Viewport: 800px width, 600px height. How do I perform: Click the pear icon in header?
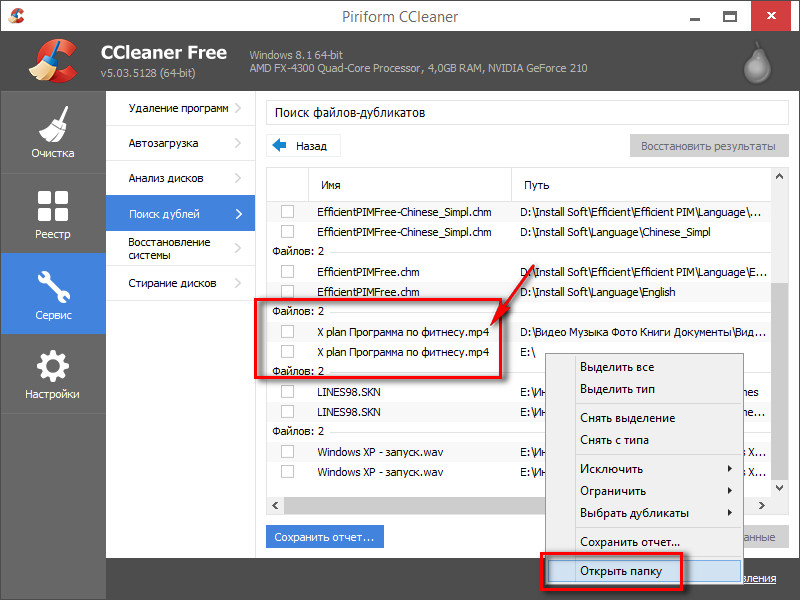coord(757,63)
